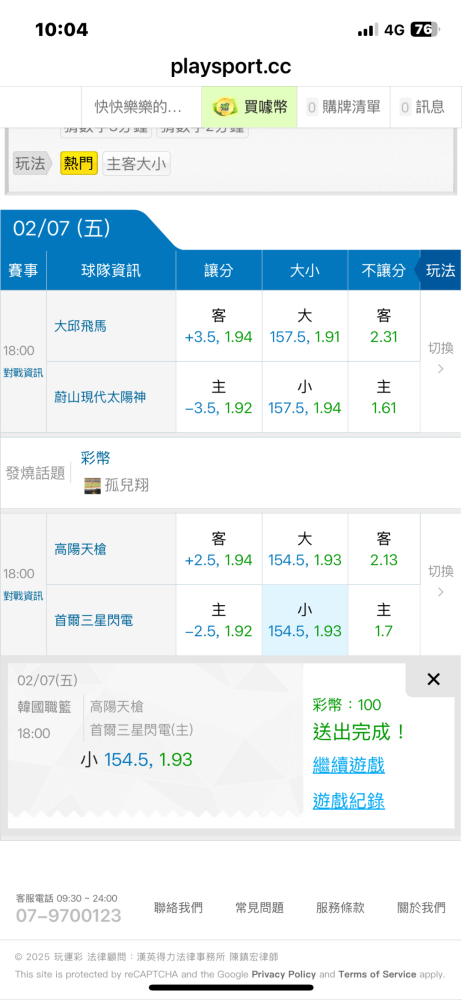462x1000 pixels.
Task: Open 孤兒翔 user avatar thumbnail
Action: 93,485
